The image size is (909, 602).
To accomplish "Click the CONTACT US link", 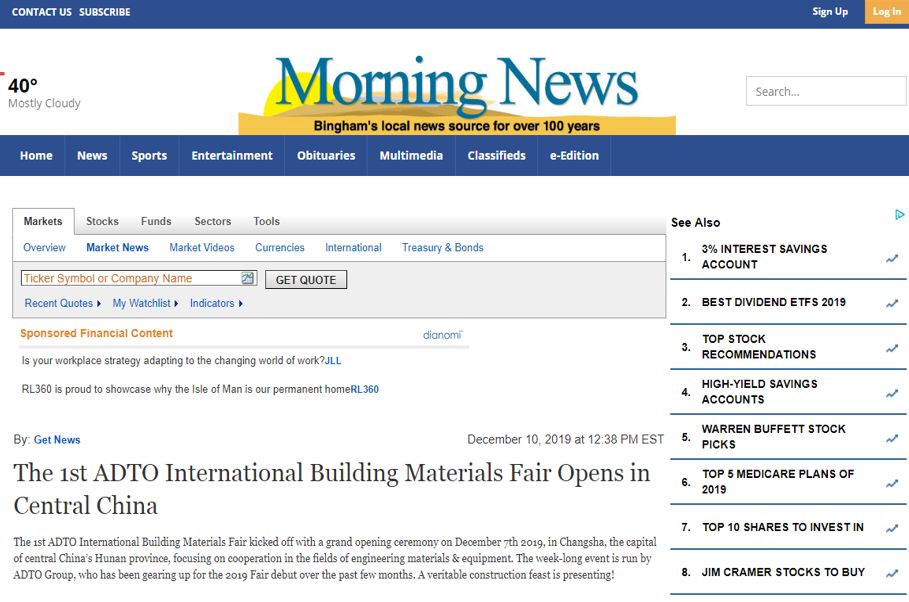I will coord(42,12).
